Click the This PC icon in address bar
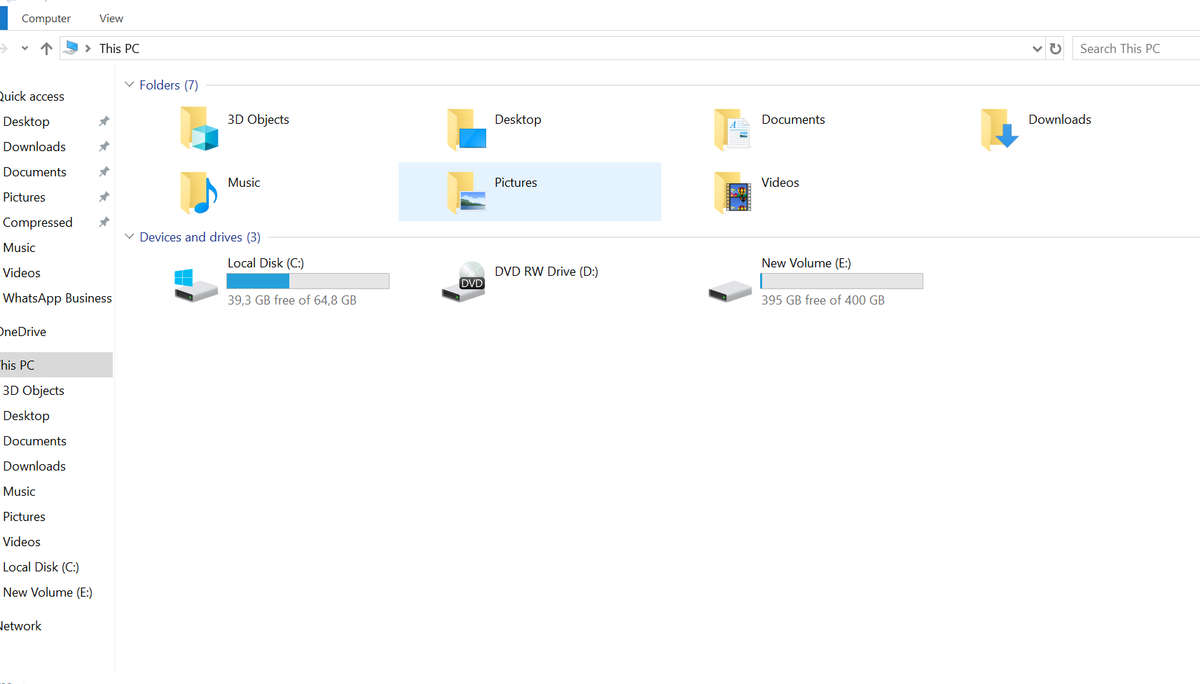 click(71, 47)
